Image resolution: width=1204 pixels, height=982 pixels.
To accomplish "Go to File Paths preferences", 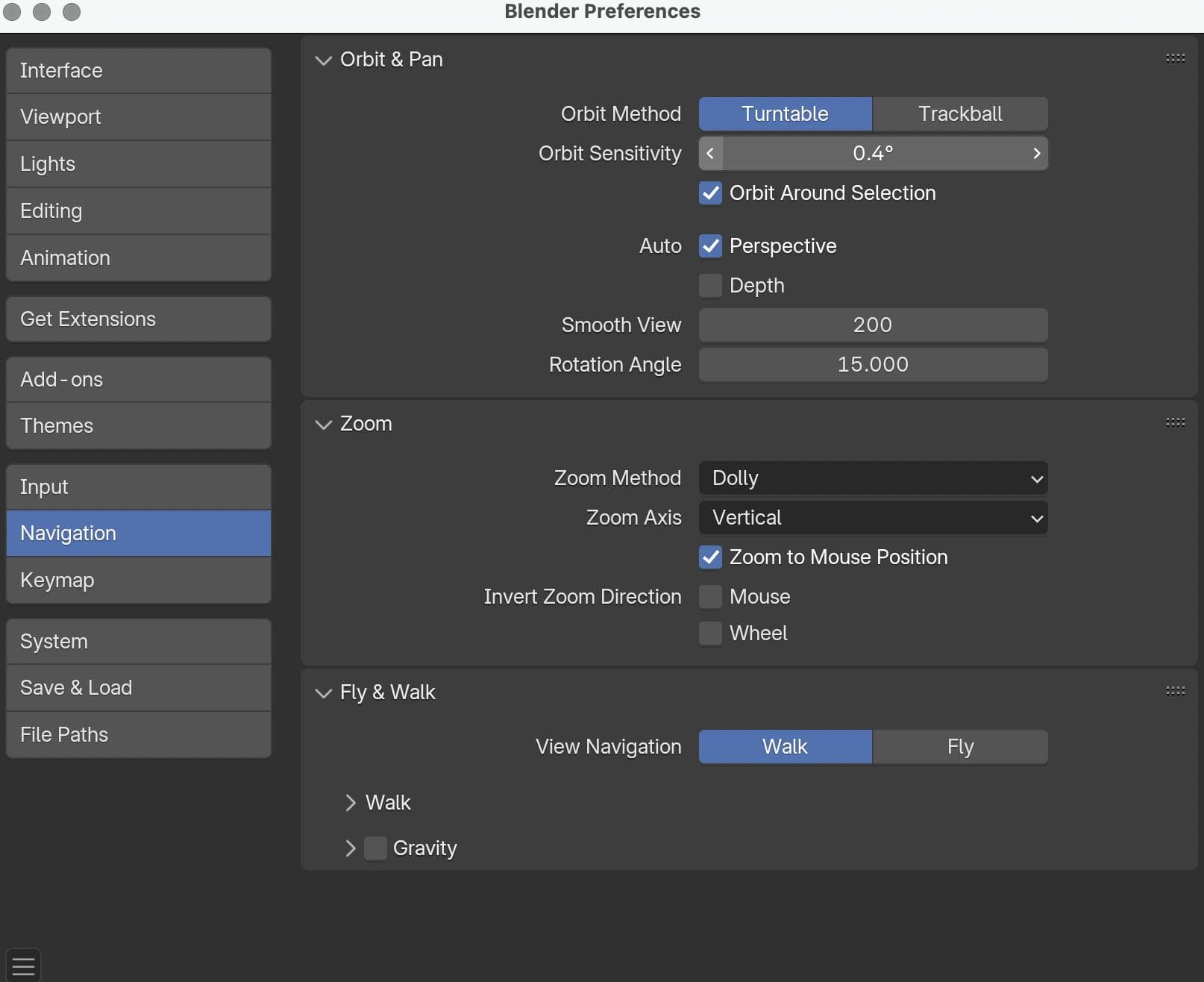I will coord(139,735).
